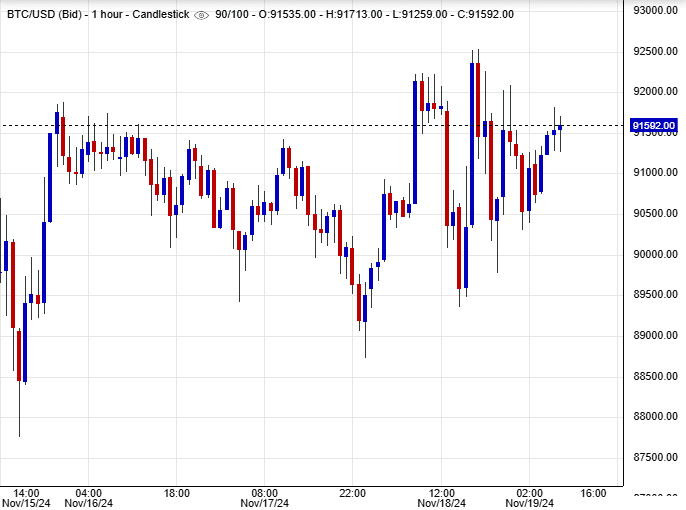Click the 90000.00 price axis label

(655, 254)
